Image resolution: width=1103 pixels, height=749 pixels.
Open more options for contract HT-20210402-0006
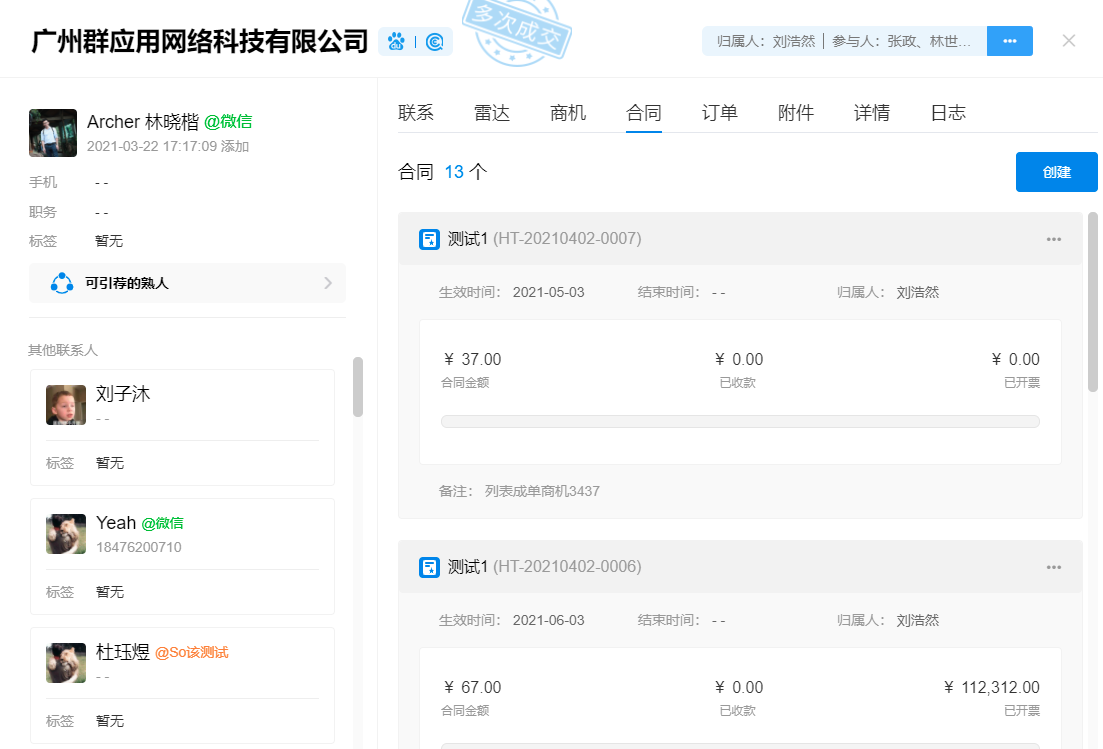point(1053,567)
